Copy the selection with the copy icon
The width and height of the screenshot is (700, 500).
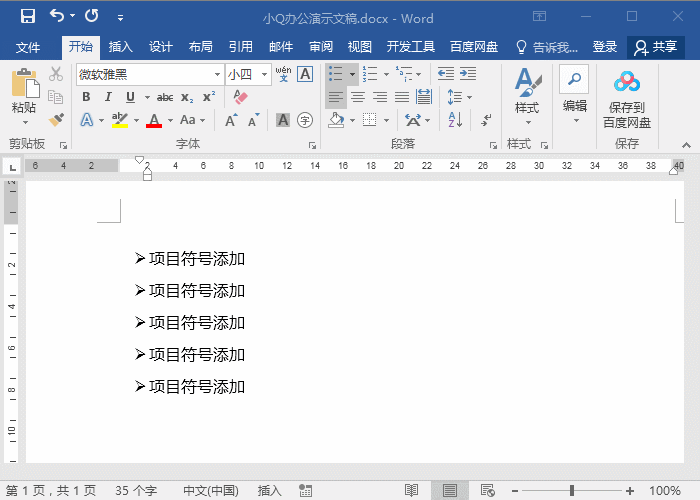click(55, 97)
